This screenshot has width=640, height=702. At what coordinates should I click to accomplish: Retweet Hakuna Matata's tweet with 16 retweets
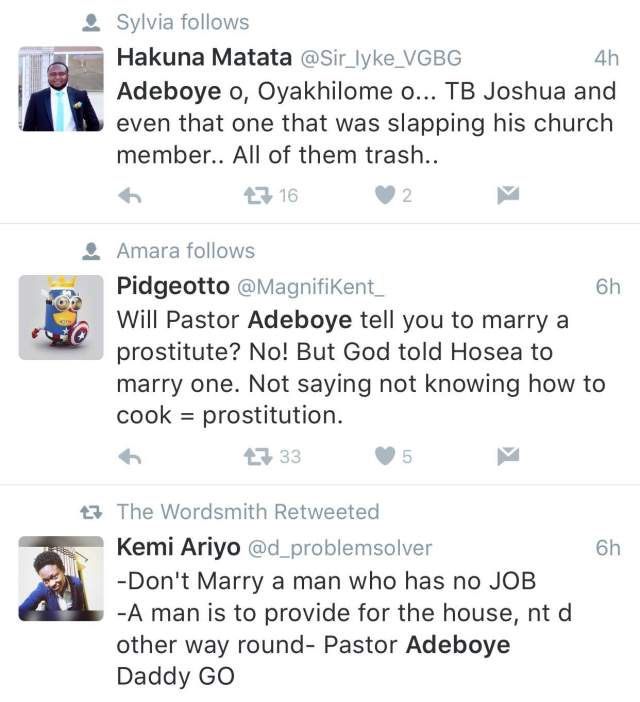click(258, 196)
